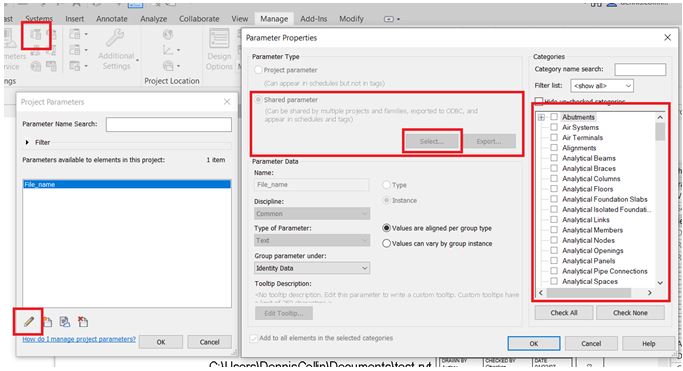The width and height of the screenshot is (683, 371).
Task: Click categories list horizontal scrollbar thumb
Action: 588,293
